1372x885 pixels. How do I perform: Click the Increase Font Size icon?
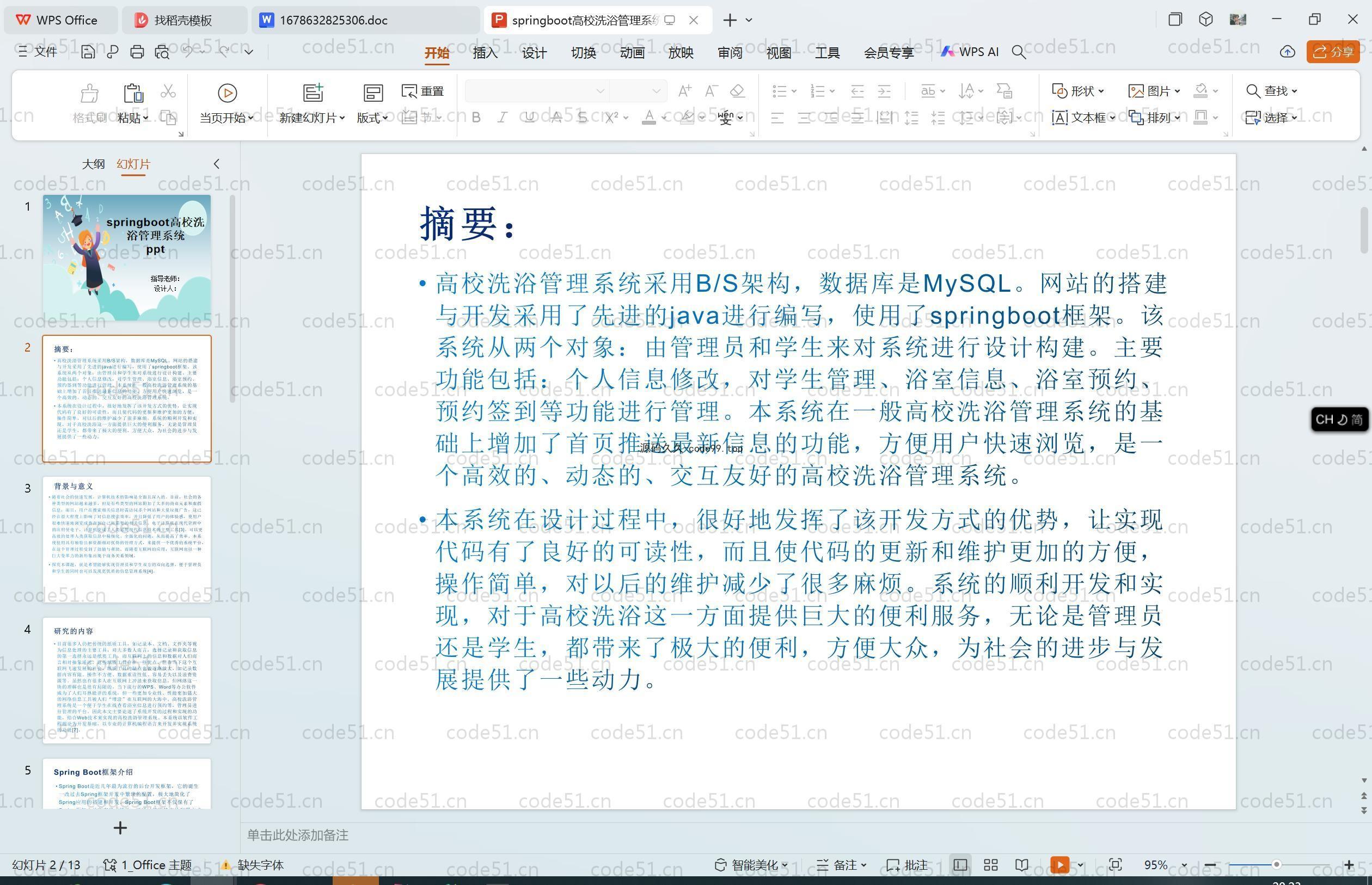coord(684,91)
